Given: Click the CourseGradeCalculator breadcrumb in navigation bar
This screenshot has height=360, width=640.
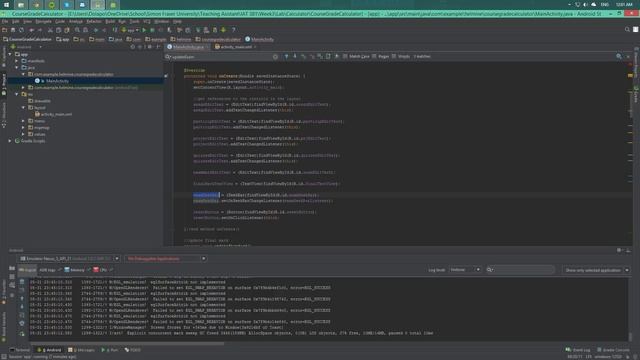Looking at the screenshot, I should (27, 39).
